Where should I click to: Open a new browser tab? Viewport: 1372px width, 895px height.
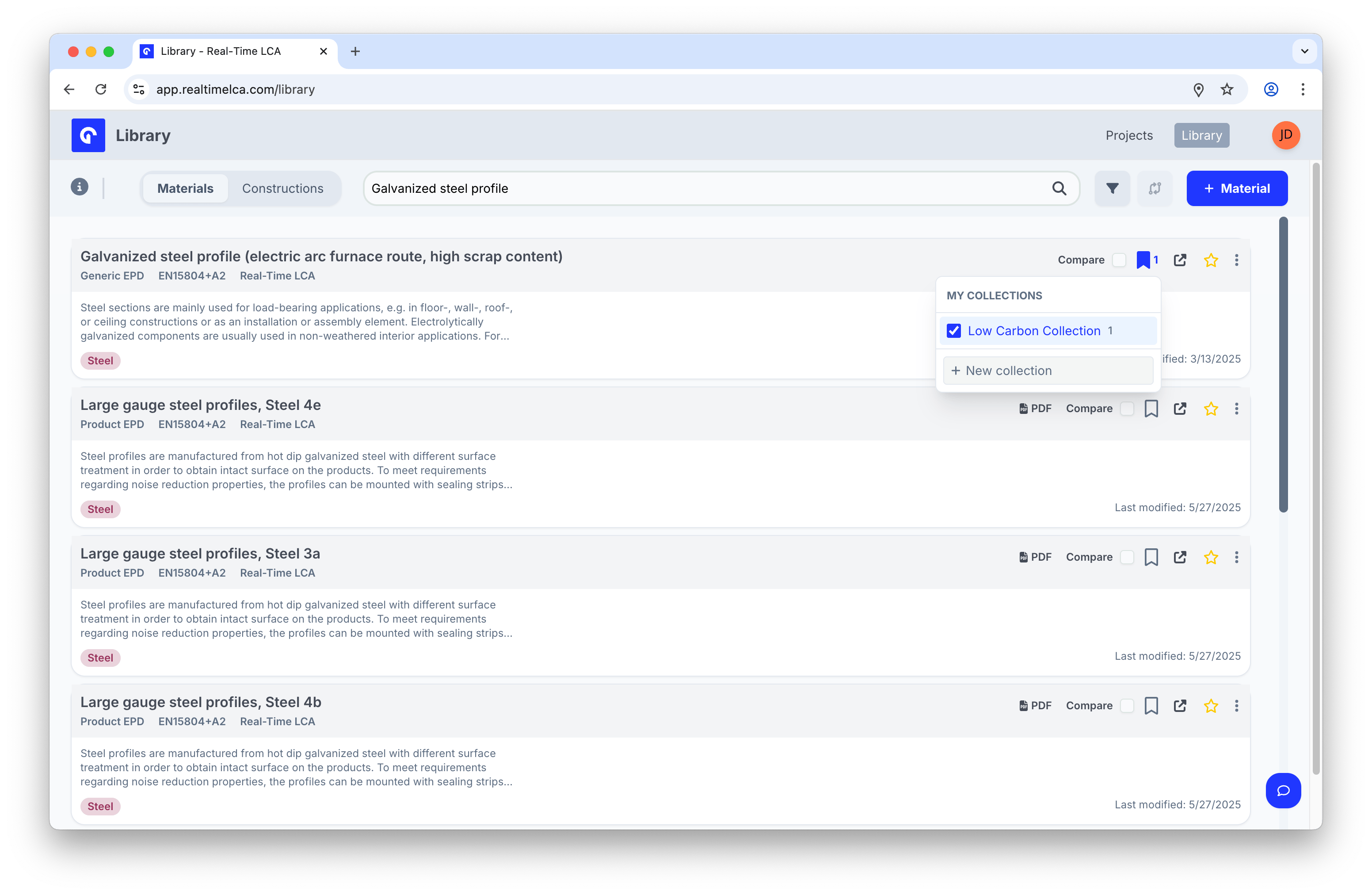pyautogui.click(x=355, y=51)
